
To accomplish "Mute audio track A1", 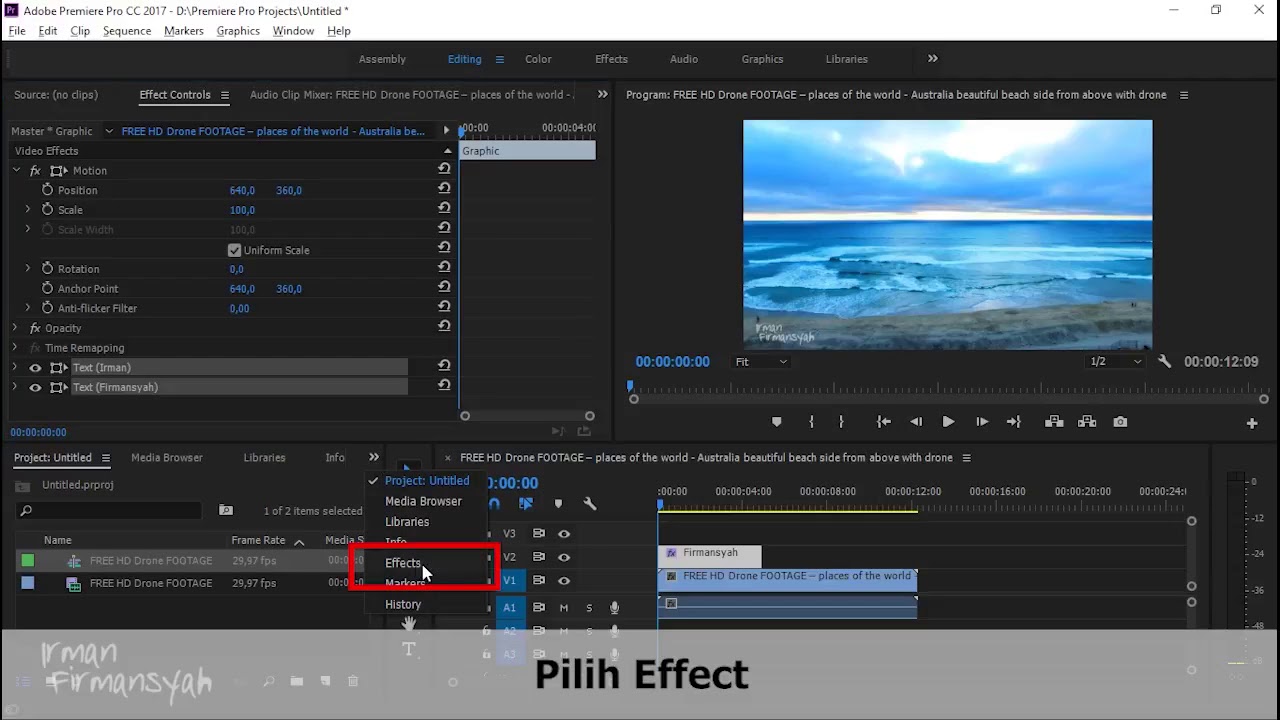I will click(x=564, y=608).
